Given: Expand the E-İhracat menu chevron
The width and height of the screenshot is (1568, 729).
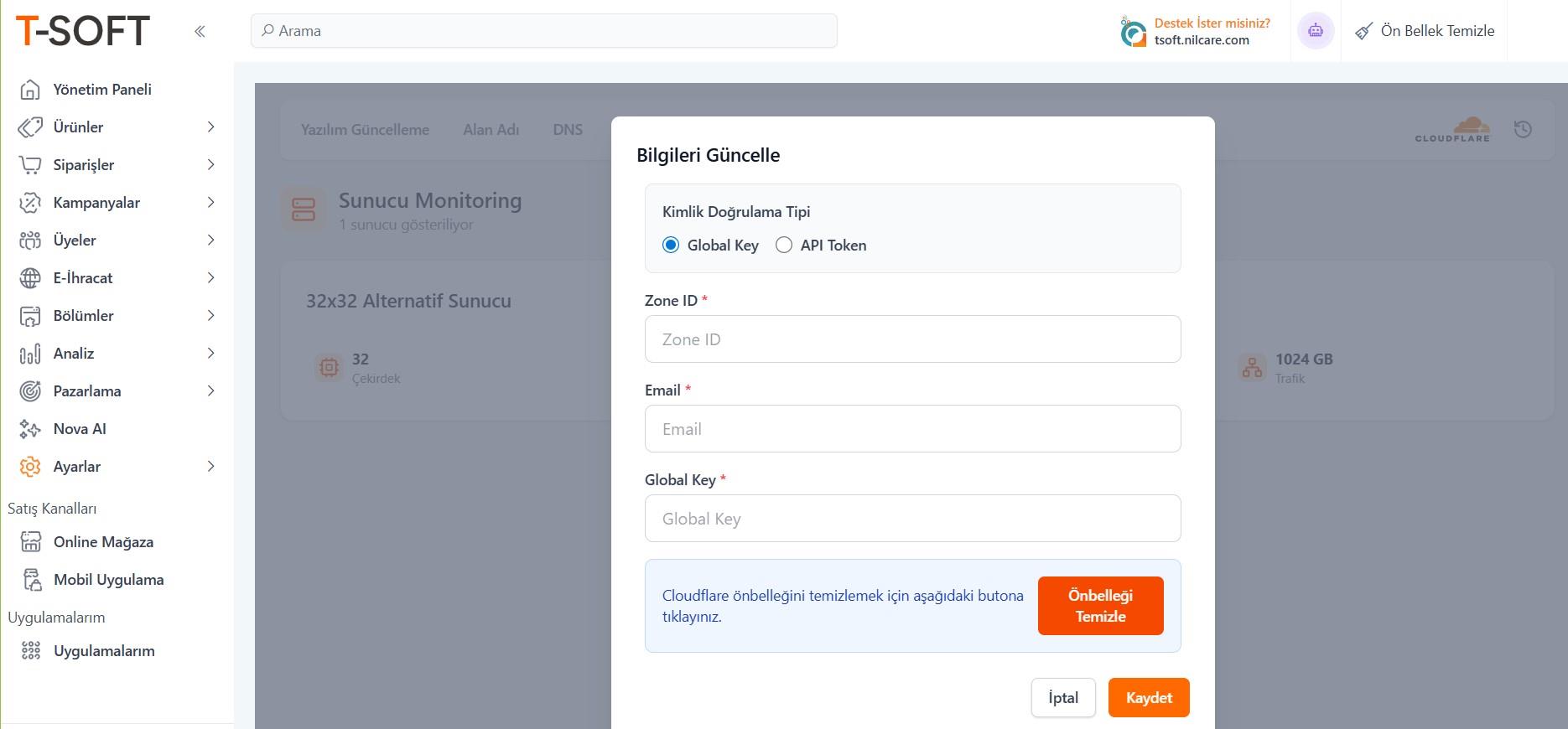Looking at the screenshot, I should pyautogui.click(x=210, y=278).
